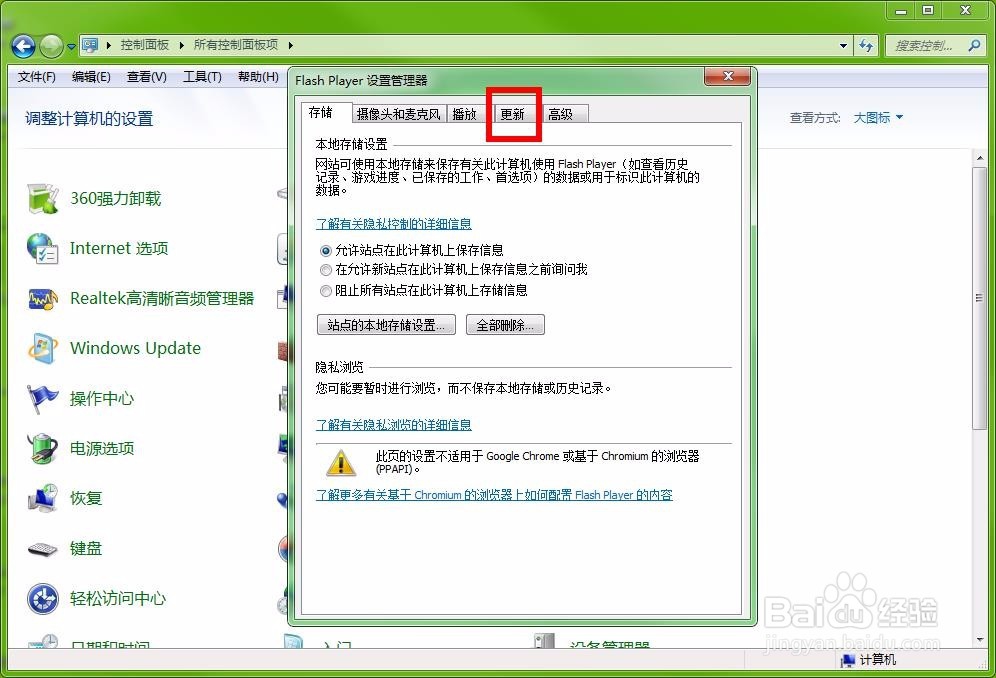The width and height of the screenshot is (996, 678).
Task: Open 电源选项 battery icon
Action: [43, 449]
